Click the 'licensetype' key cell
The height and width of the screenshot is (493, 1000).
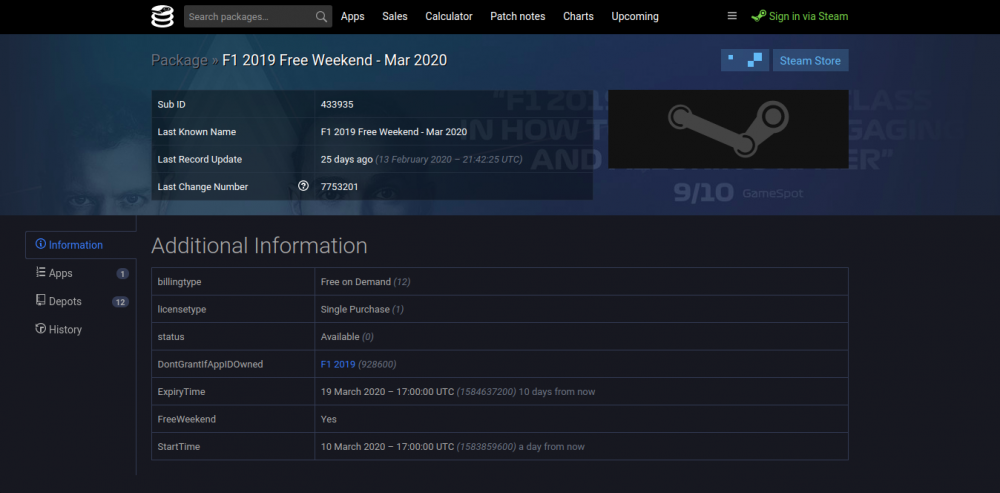233,309
